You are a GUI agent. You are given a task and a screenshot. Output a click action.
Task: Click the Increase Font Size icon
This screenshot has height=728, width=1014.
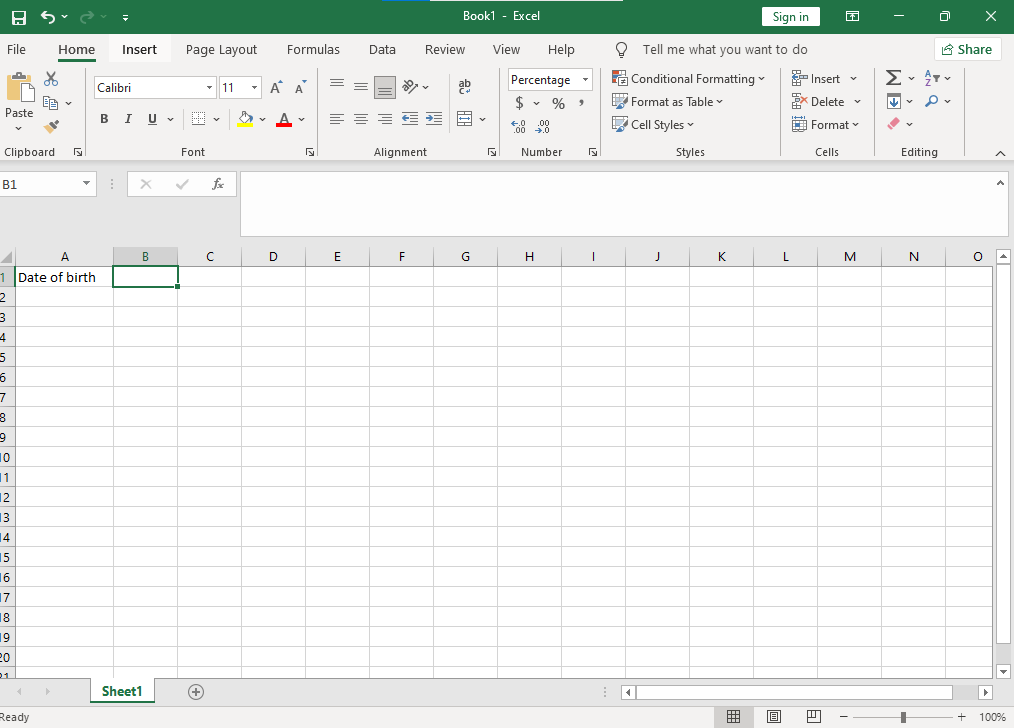(276, 88)
